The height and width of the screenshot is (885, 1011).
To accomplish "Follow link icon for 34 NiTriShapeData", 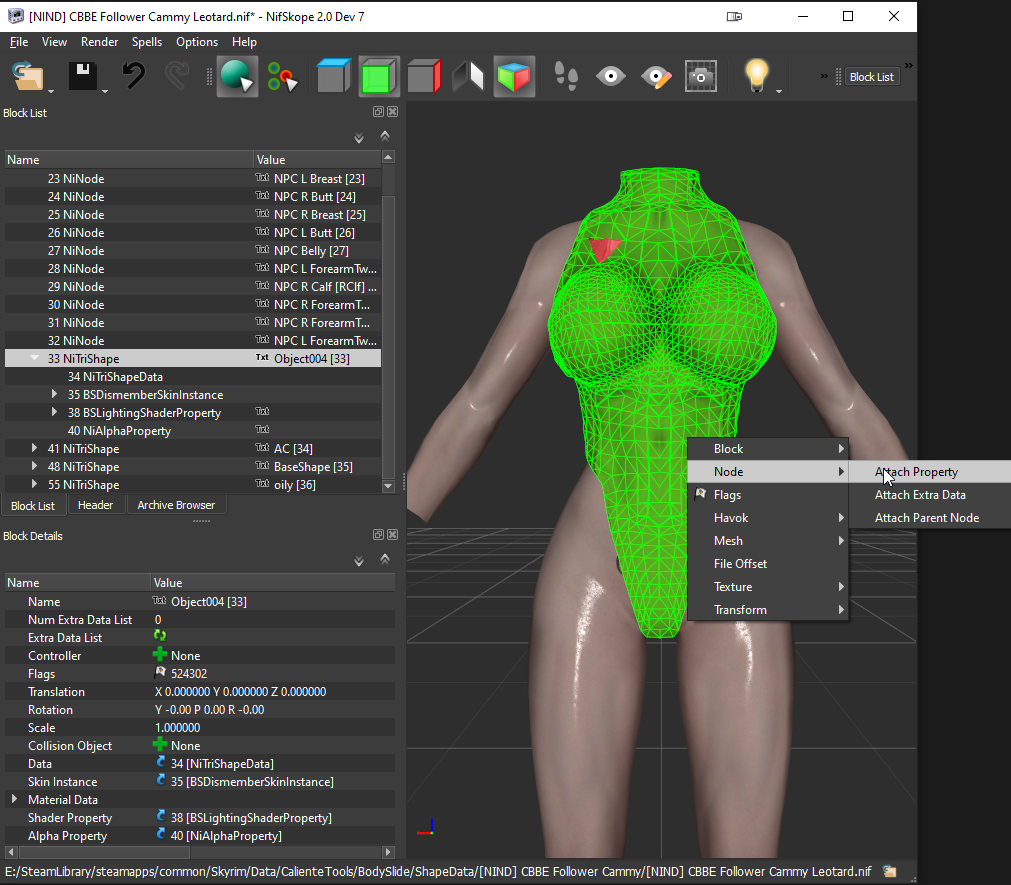I will pyautogui.click(x=161, y=763).
